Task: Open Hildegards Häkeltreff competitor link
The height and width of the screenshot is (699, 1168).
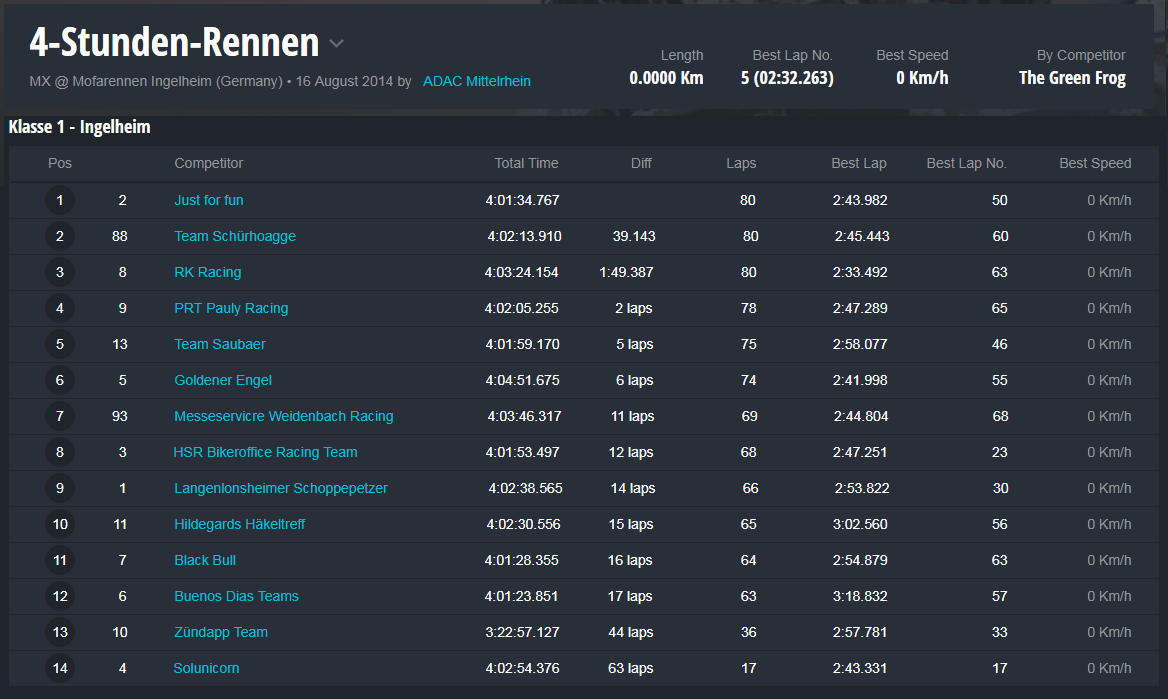Action: [x=240, y=524]
